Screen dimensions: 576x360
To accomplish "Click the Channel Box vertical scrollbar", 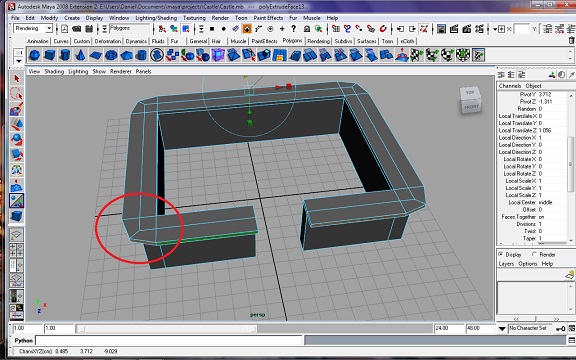I will [571, 165].
